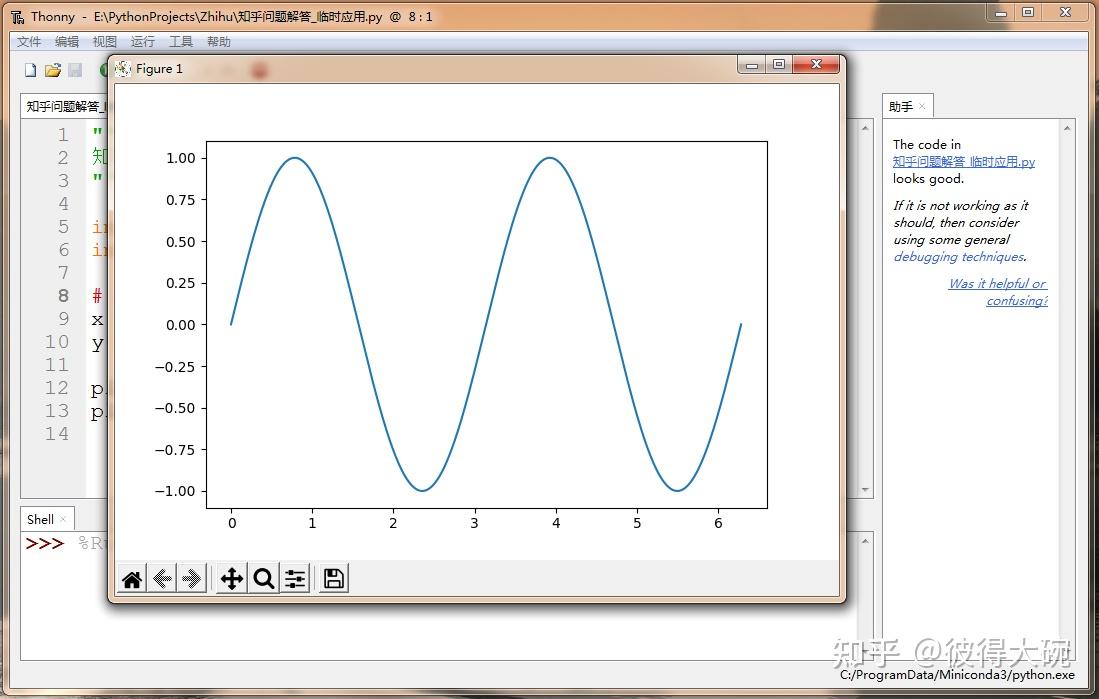Open an existing file in Thonny
This screenshot has height=699, width=1099.
pyautogui.click(x=54, y=68)
